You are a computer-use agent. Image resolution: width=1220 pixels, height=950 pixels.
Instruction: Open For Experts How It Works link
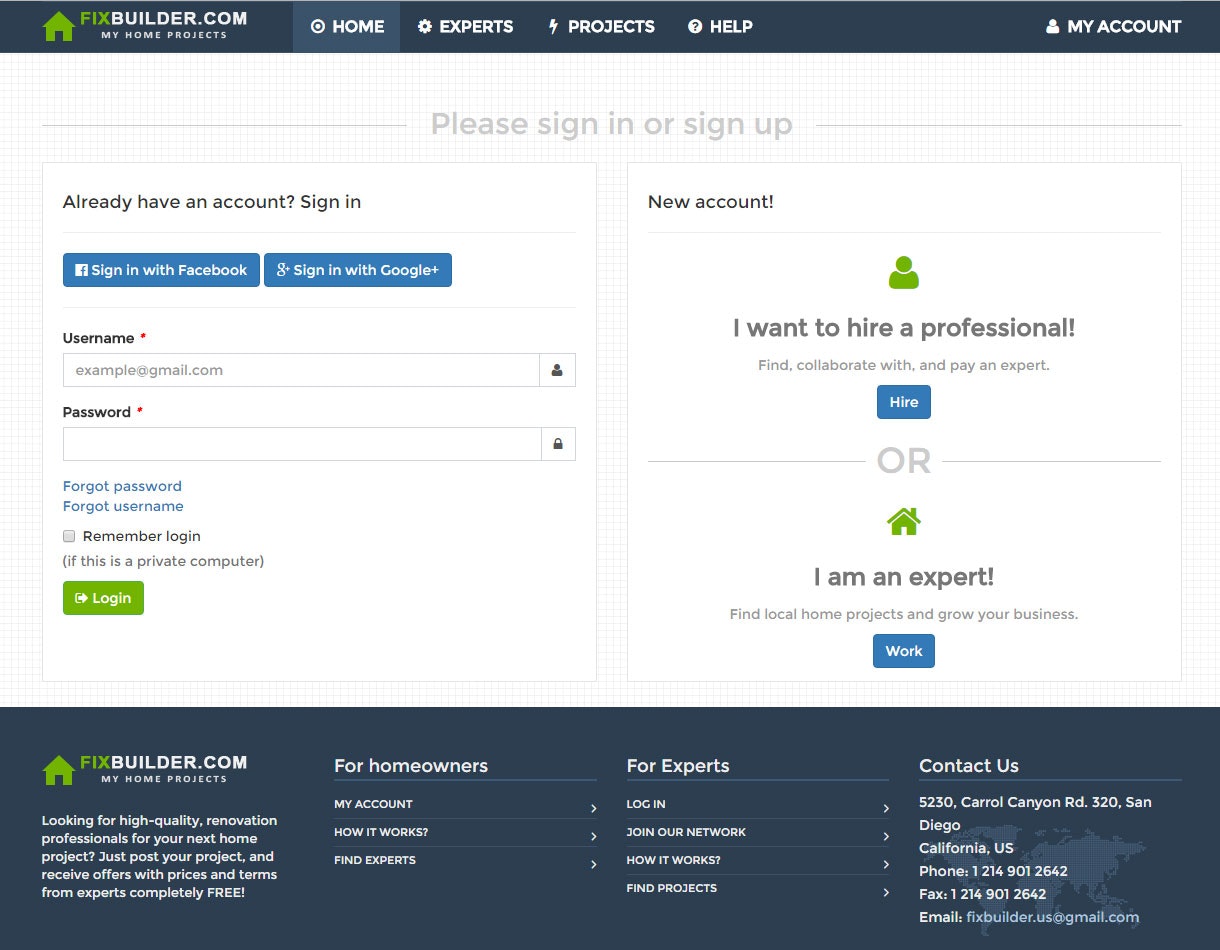pos(673,860)
